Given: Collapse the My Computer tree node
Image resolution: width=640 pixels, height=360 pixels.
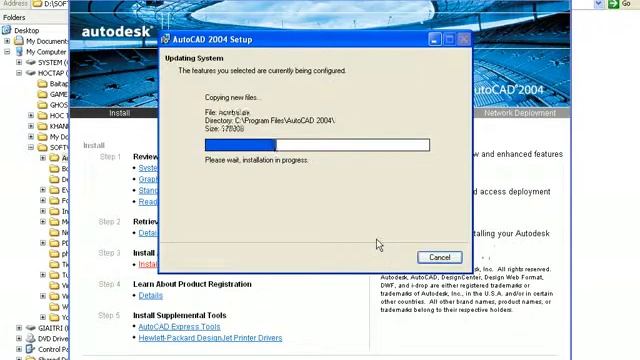Looking at the screenshot, I should (x=7, y=52).
